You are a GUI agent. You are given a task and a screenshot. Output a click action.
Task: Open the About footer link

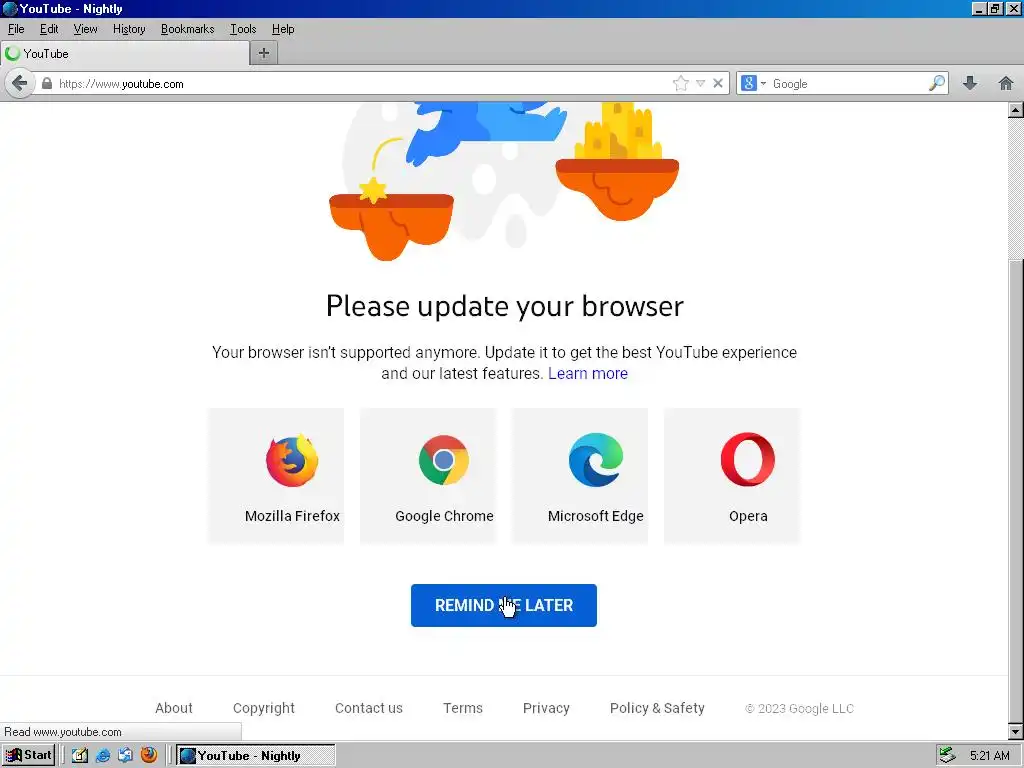tap(174, 708)
